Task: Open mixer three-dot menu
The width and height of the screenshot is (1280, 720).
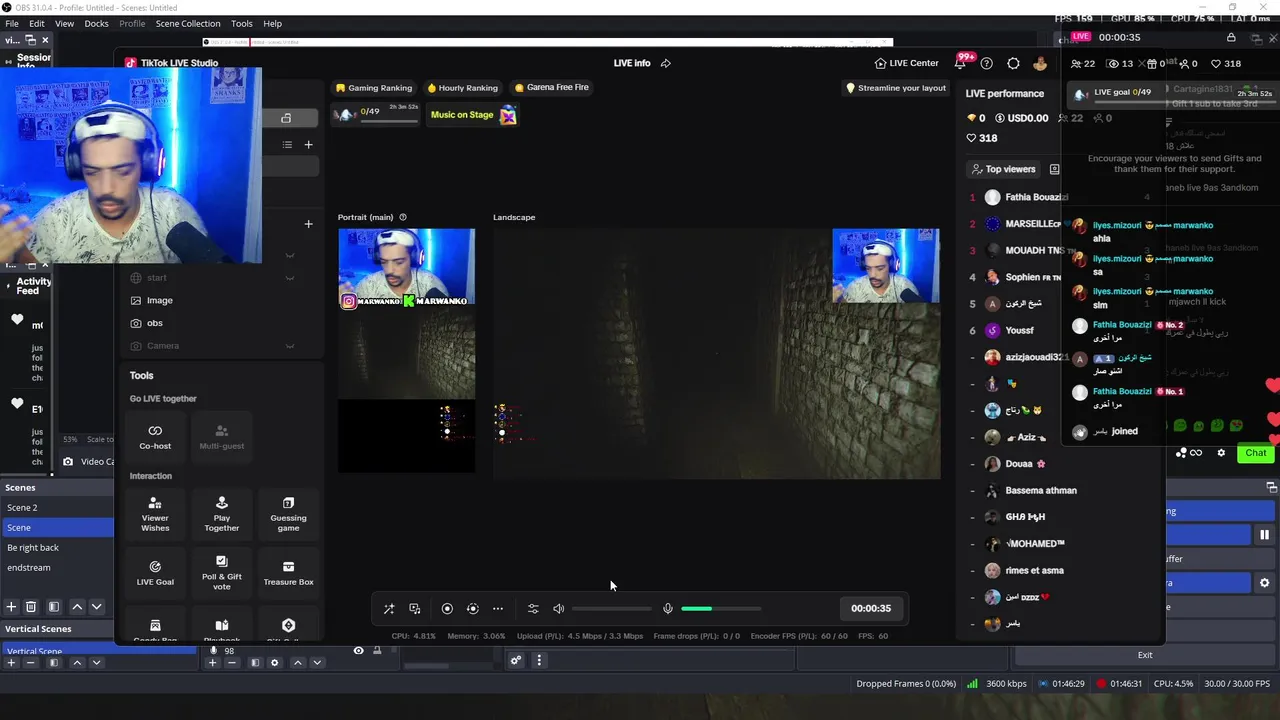Action: (539, 660)
